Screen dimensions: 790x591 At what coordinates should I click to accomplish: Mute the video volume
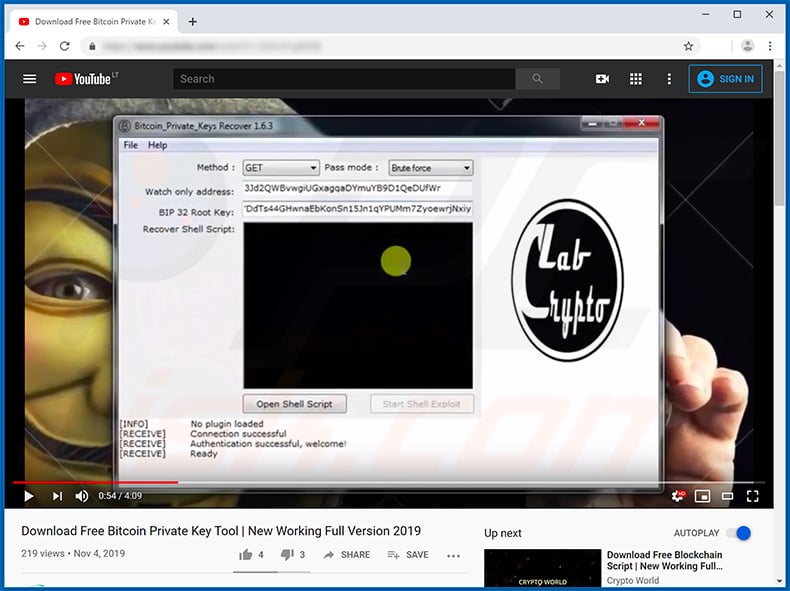tap(82, 496)
